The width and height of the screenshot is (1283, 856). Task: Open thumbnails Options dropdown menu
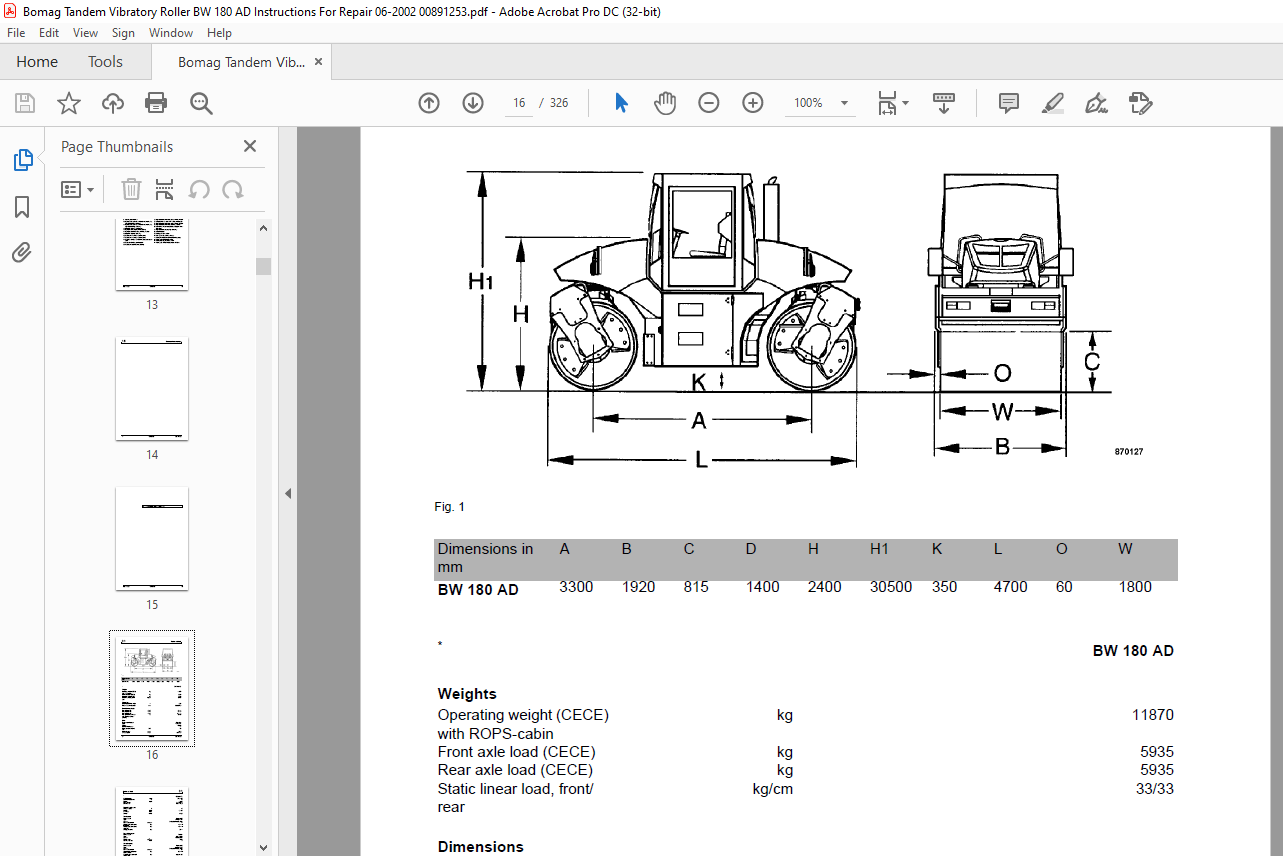click(x=78, y=189)
